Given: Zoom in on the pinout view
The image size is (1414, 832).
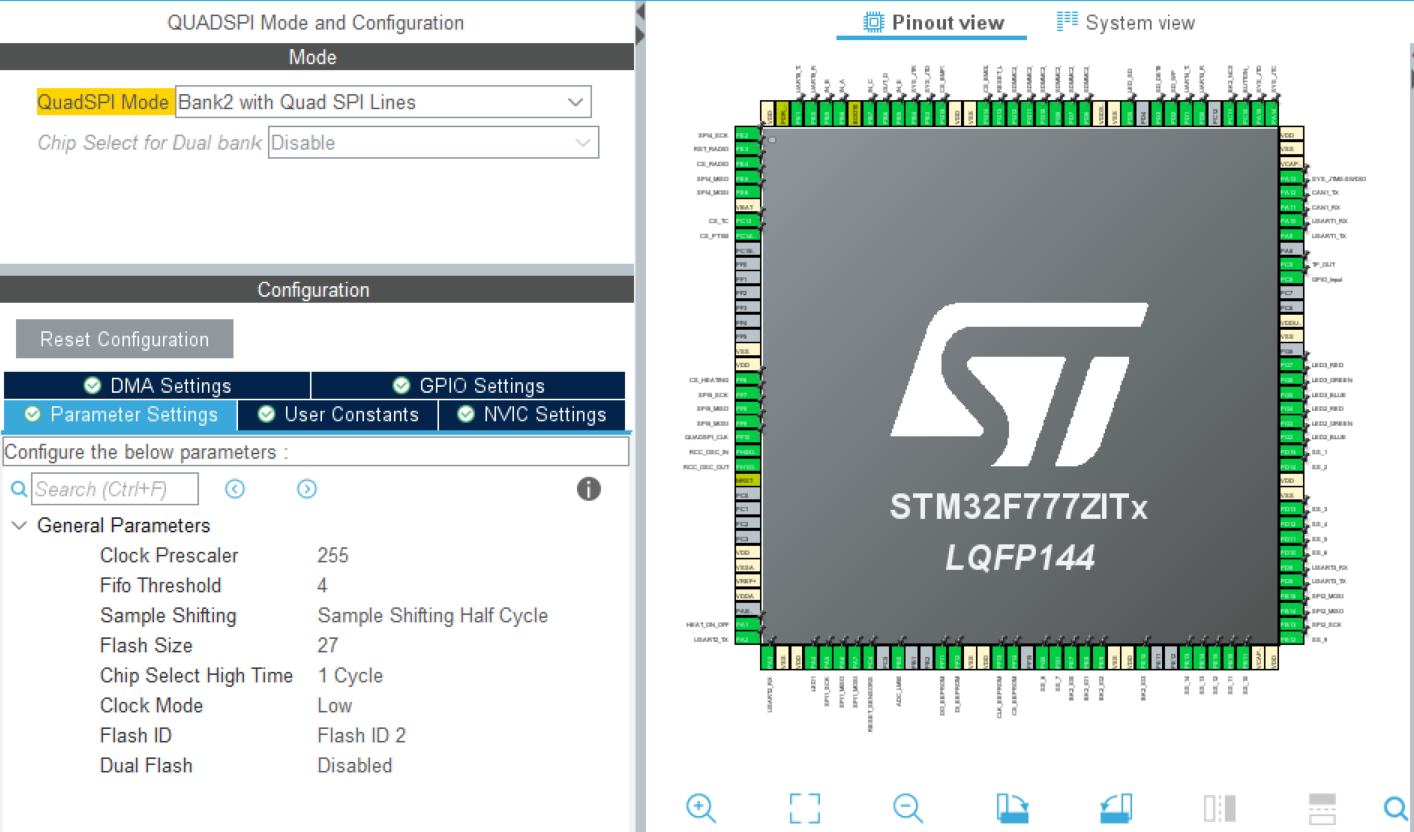Looking at the screenshot, I should pos(701,807).
